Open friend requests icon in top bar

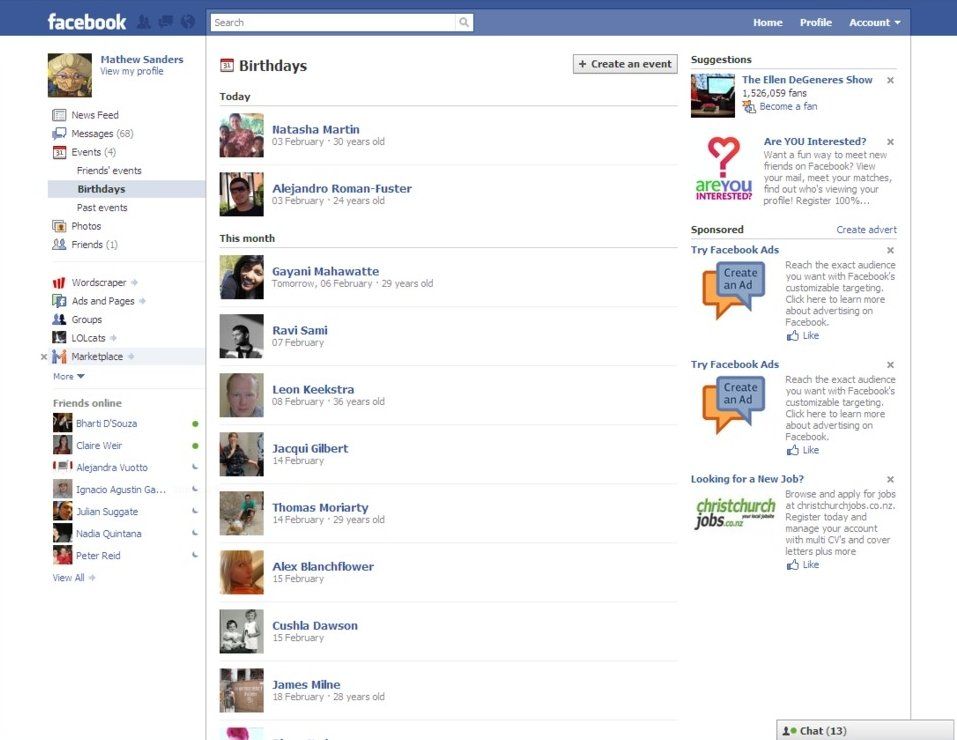click(x=143, y=22)
